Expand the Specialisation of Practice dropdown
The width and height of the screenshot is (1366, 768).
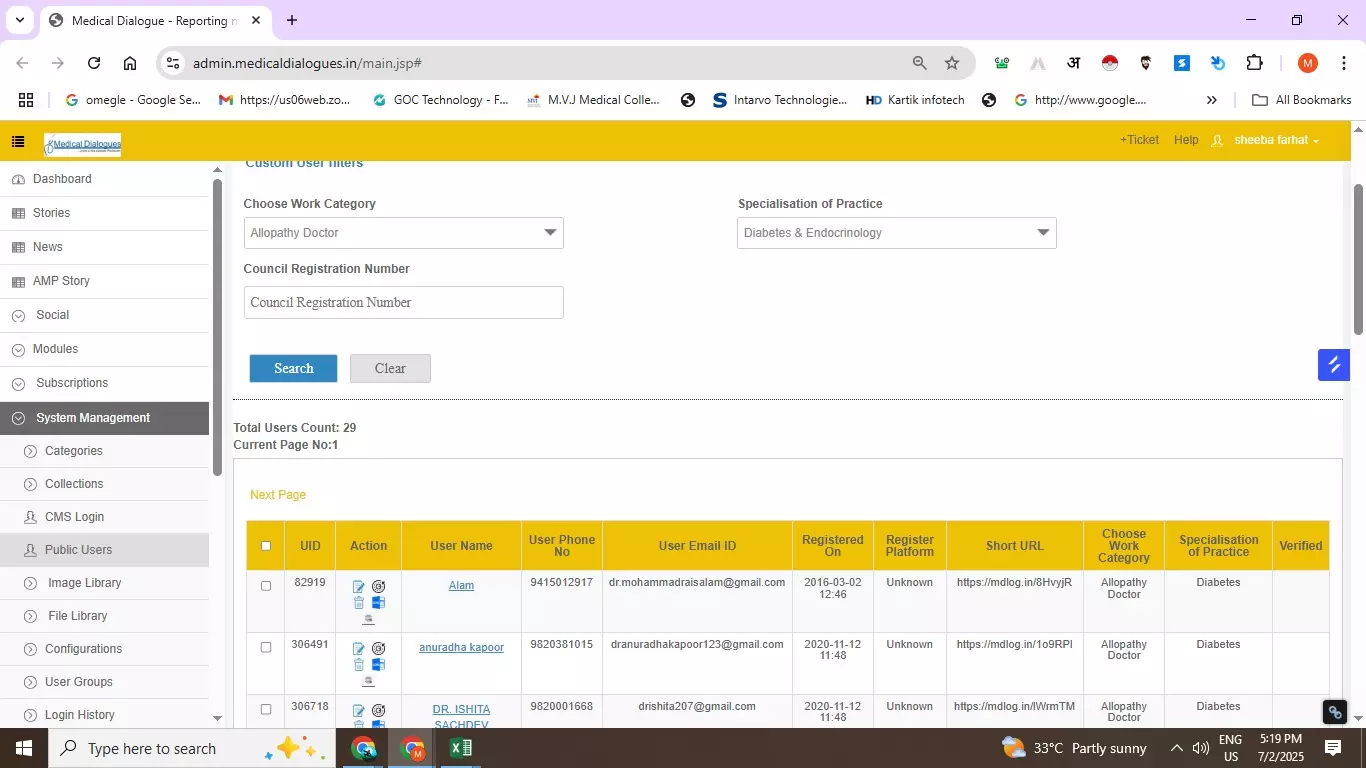pyautogui.click(x=896, y=233)
